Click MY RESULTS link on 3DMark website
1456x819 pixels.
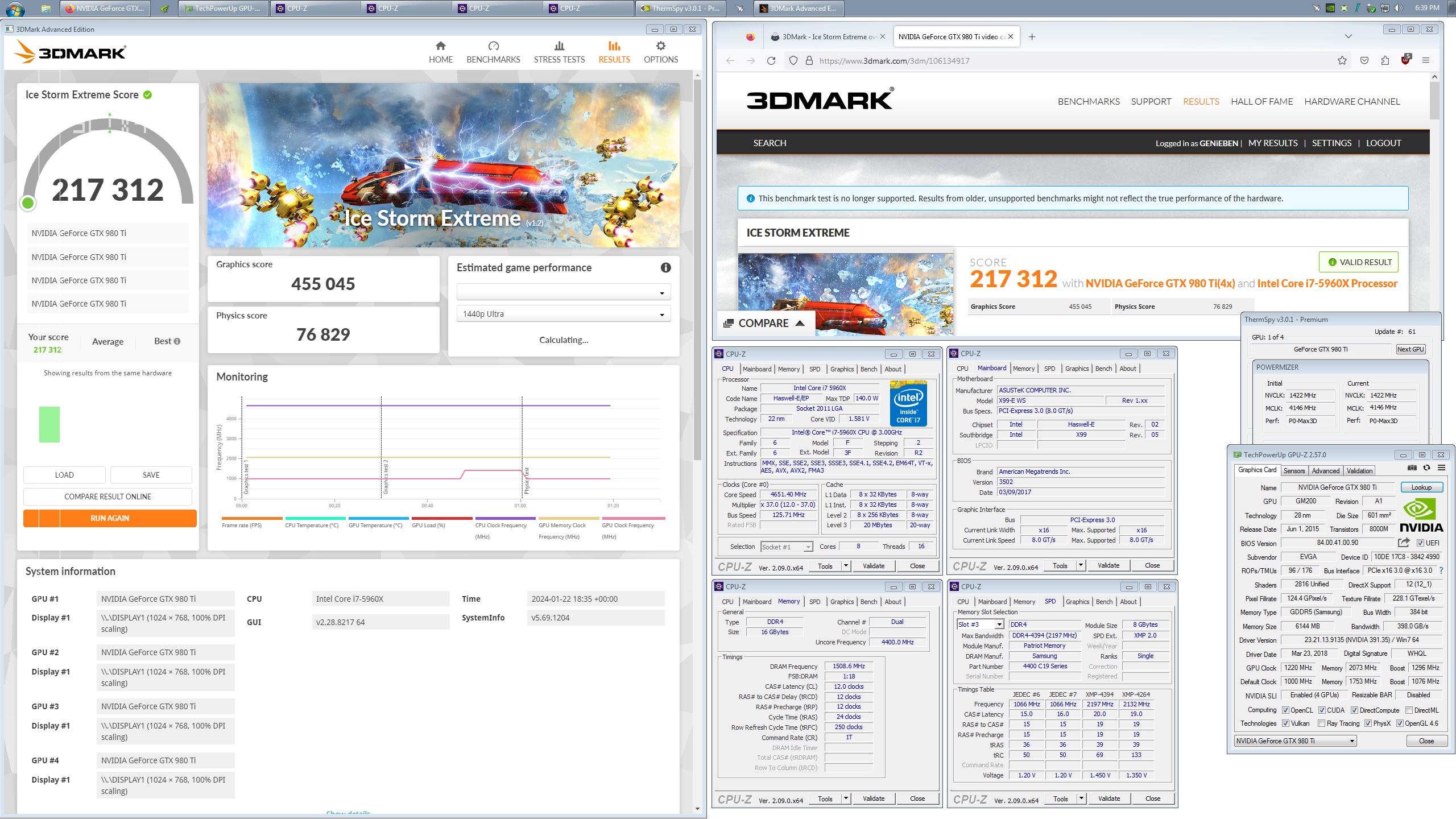click(1273, 143)
